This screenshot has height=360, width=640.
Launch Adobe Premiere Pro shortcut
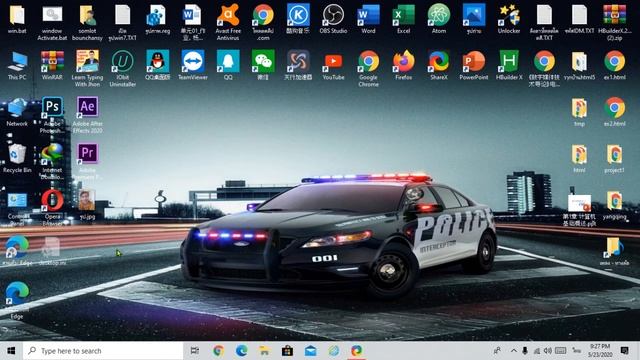pos(87,154)
